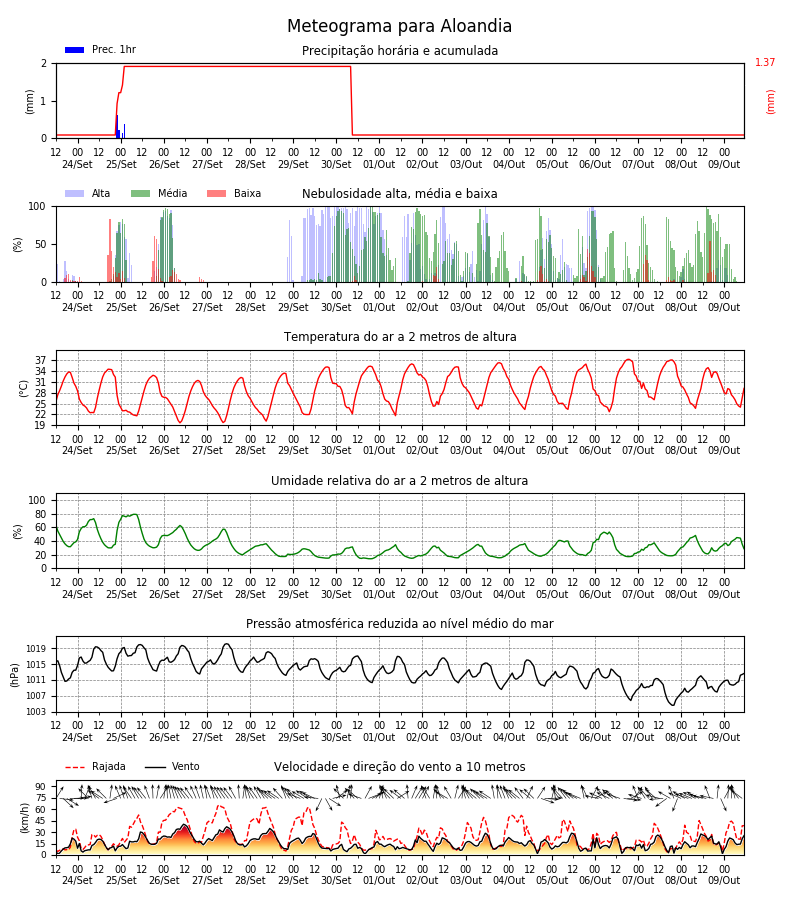The width and height of the screenshot is (800, 900).
Task: Click the black Vento legend line
Action: click(155, 767)
